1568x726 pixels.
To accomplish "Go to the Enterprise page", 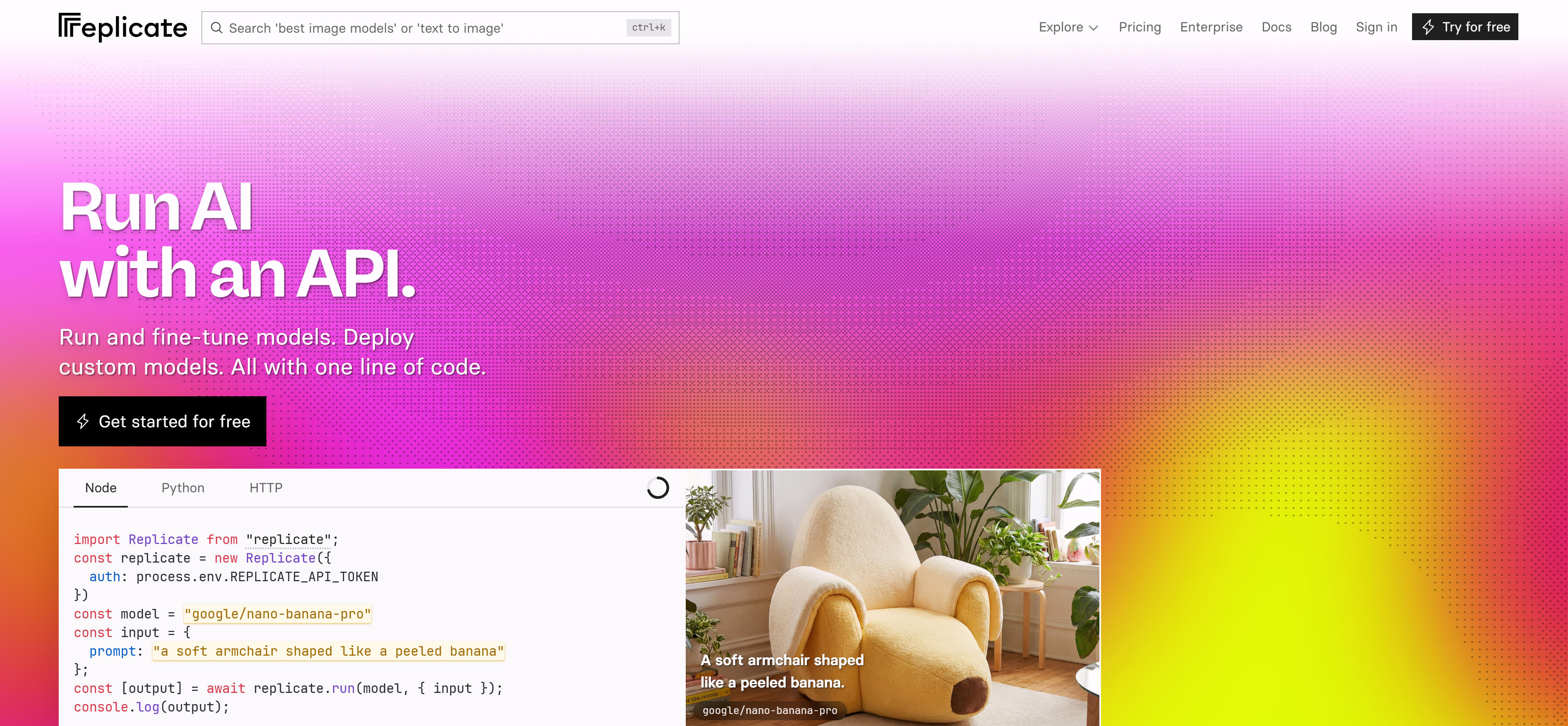I will coord(1211,27).
